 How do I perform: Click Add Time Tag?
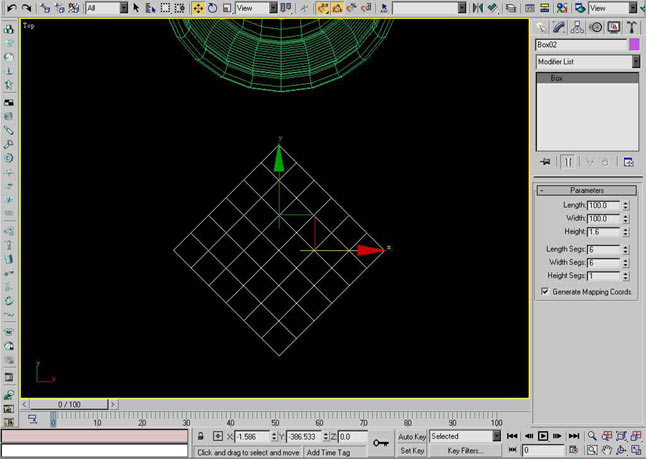click(x=328, y=452)
